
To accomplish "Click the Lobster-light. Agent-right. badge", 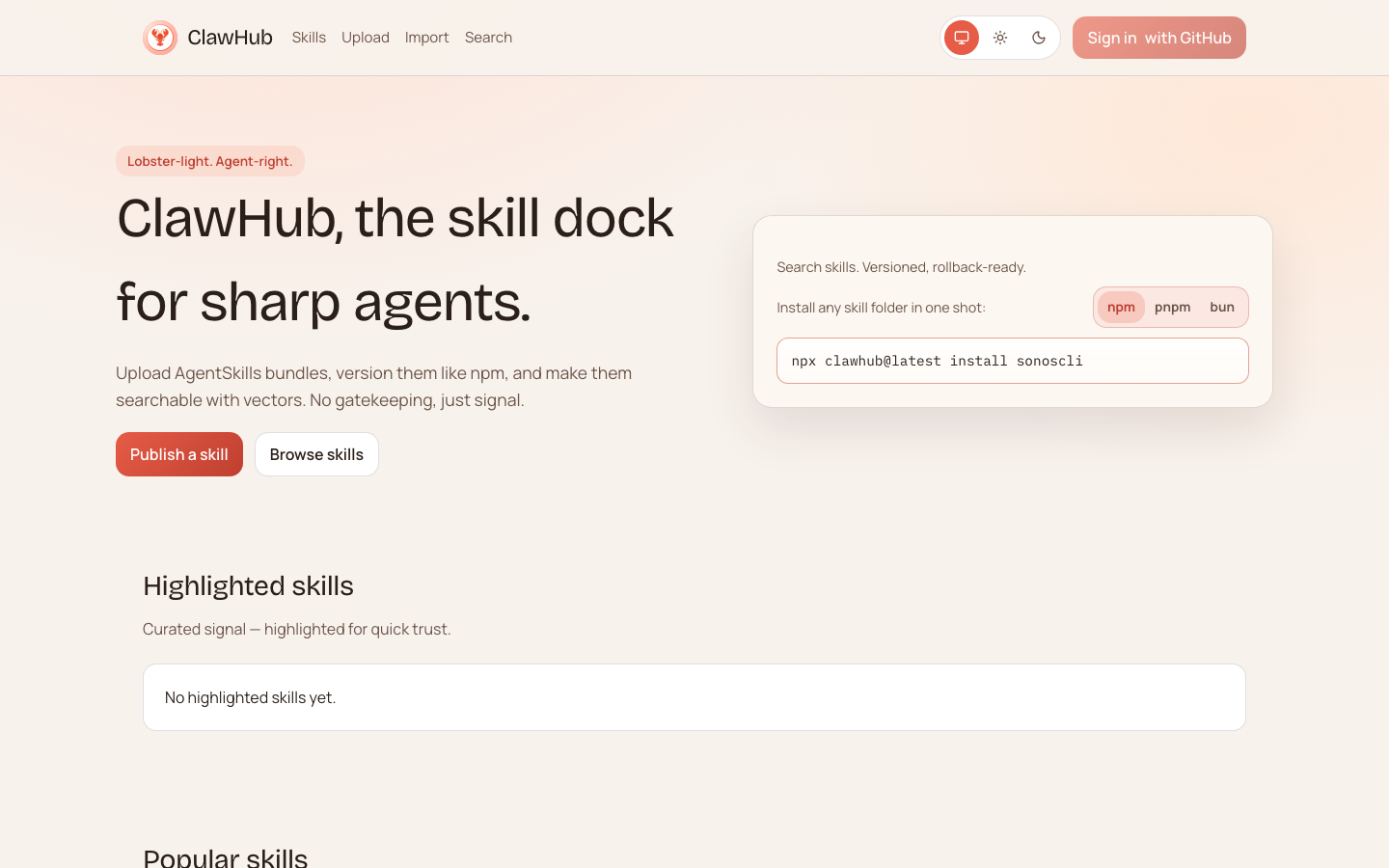I will pos(209,161).
